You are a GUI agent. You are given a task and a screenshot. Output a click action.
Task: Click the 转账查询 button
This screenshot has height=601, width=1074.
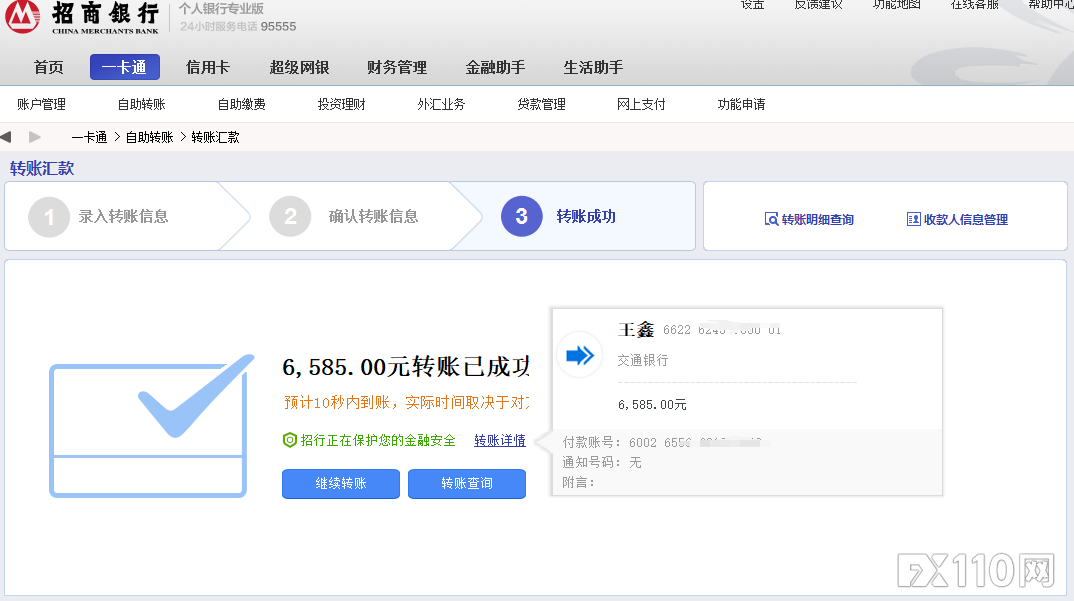(x=466, y=484)
